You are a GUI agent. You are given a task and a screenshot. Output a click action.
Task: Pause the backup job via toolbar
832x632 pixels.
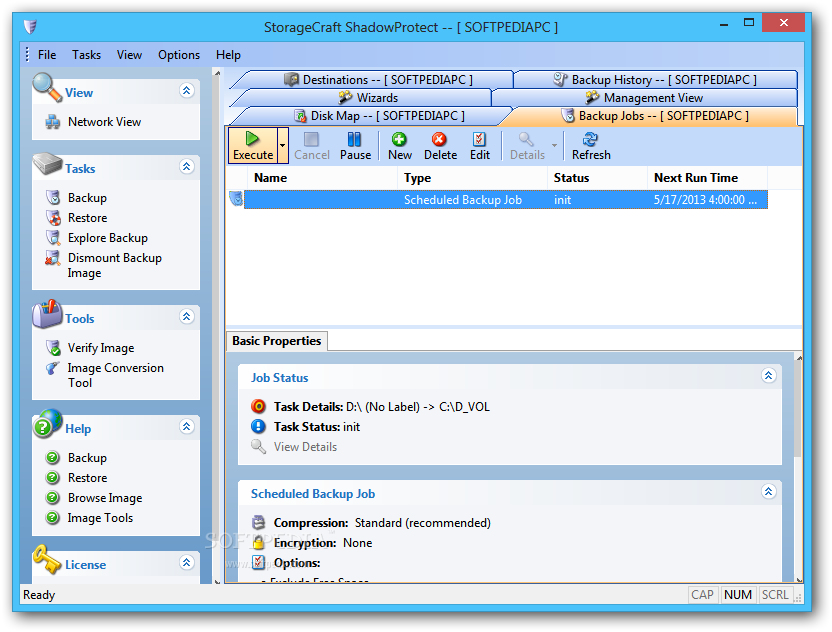point(355,146)
